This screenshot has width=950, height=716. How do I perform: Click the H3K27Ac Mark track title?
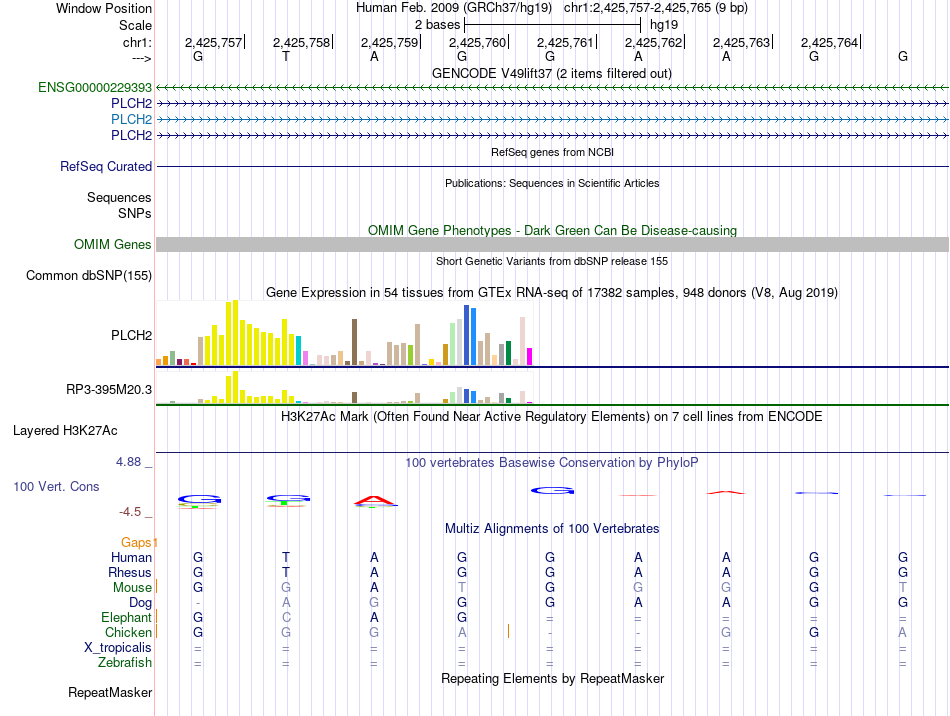click(x=551, y=417)
